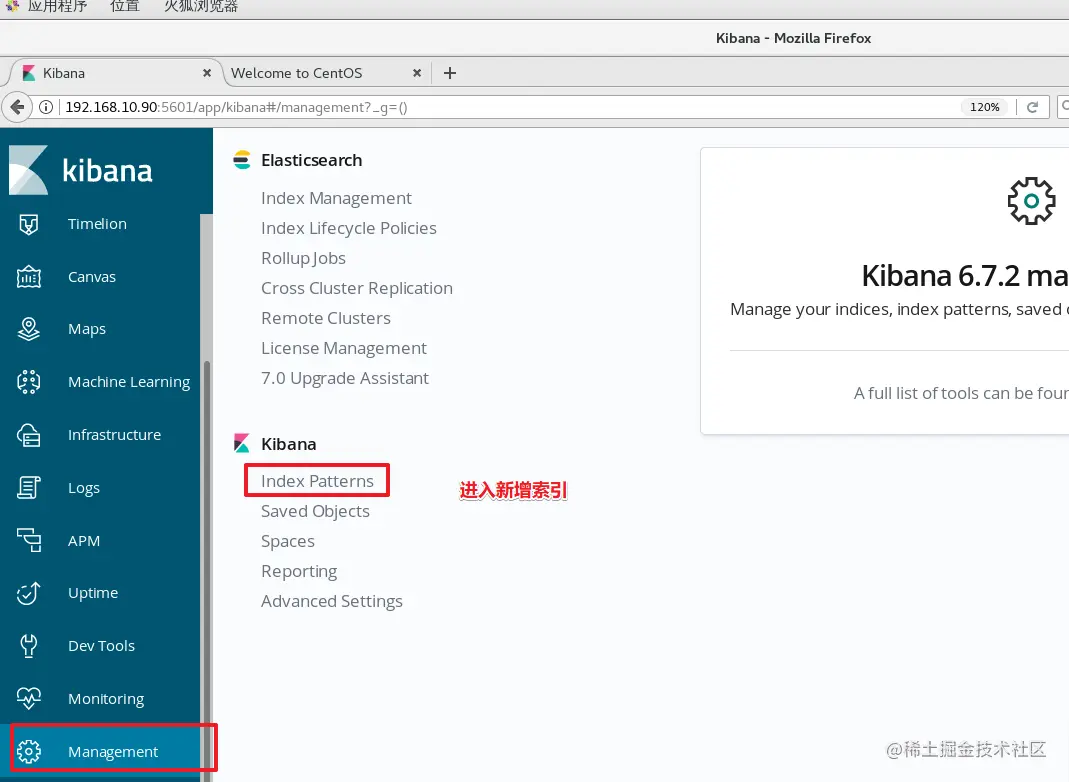
Task: Click the Dev Tools wrench icon
Action: pos(29,646)
